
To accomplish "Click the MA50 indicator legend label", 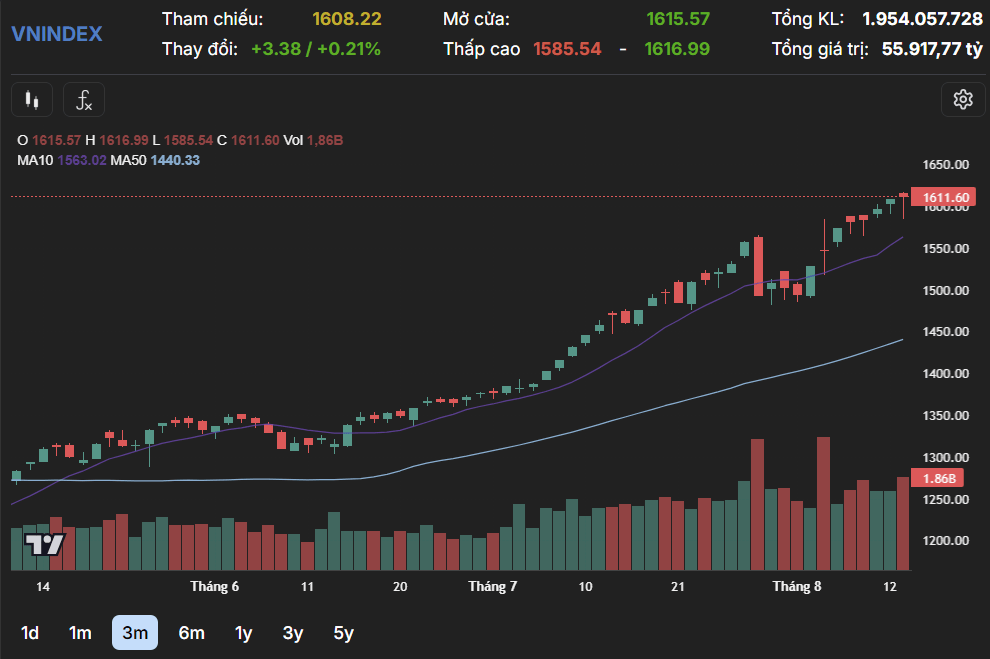I will pos(128,160).
